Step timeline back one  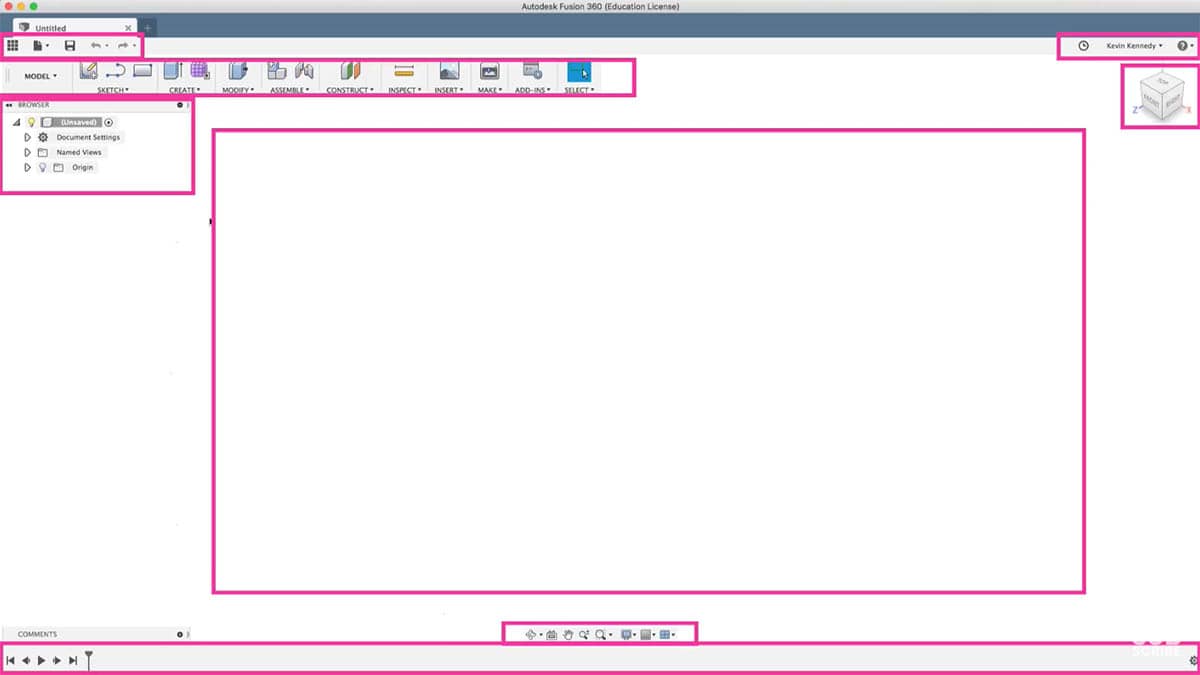coord(26,660)
